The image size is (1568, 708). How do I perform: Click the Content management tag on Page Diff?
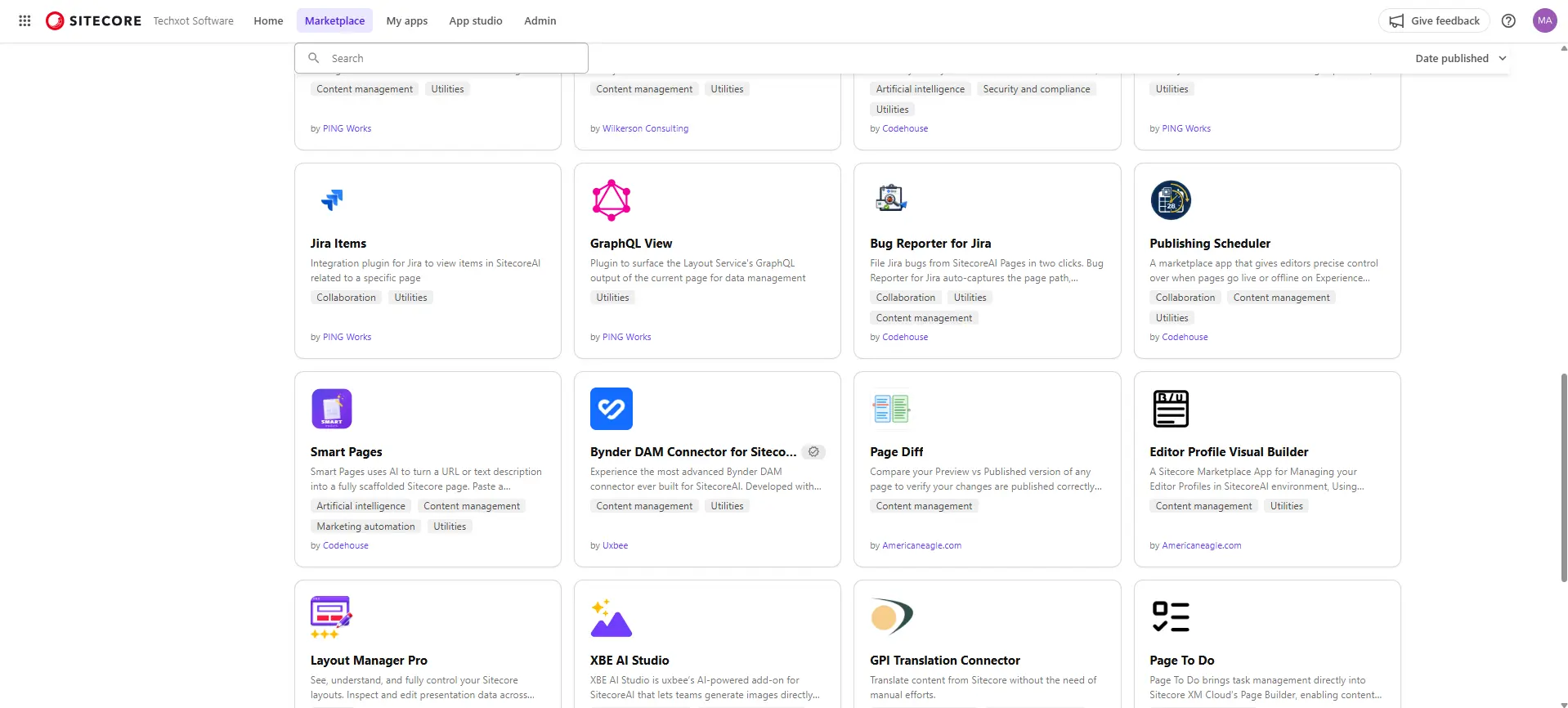pyautogui.click(x=924, y=506)
